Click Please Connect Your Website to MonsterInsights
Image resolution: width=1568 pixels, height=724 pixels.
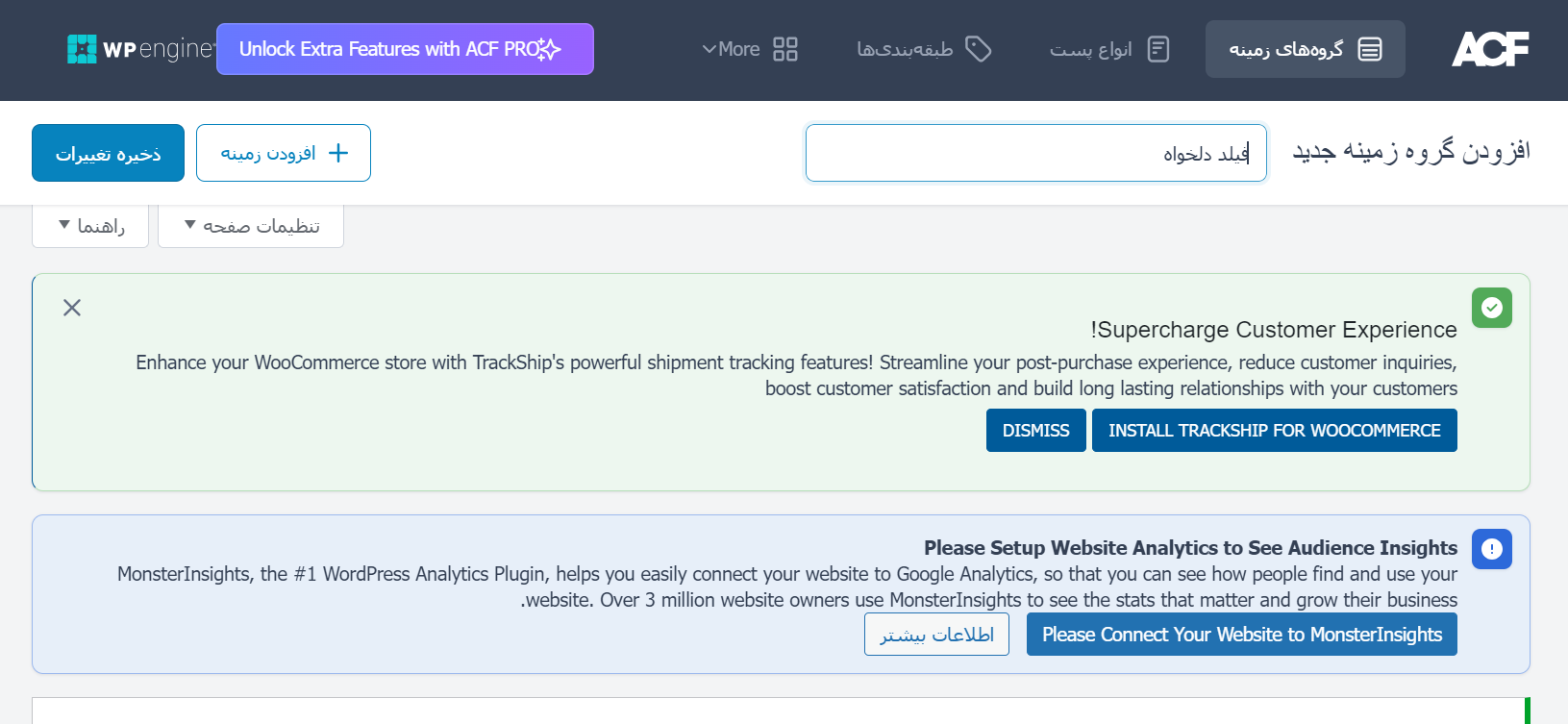tap(1242, 635)
